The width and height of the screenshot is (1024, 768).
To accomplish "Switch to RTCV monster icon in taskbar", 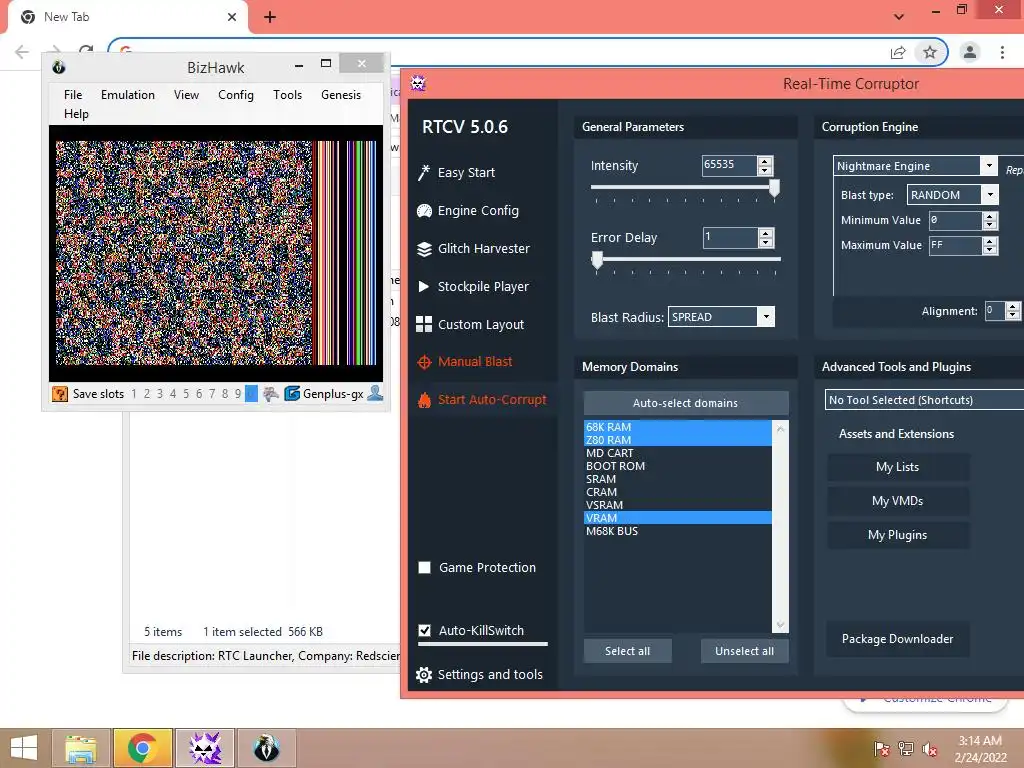I will (204, 748).
